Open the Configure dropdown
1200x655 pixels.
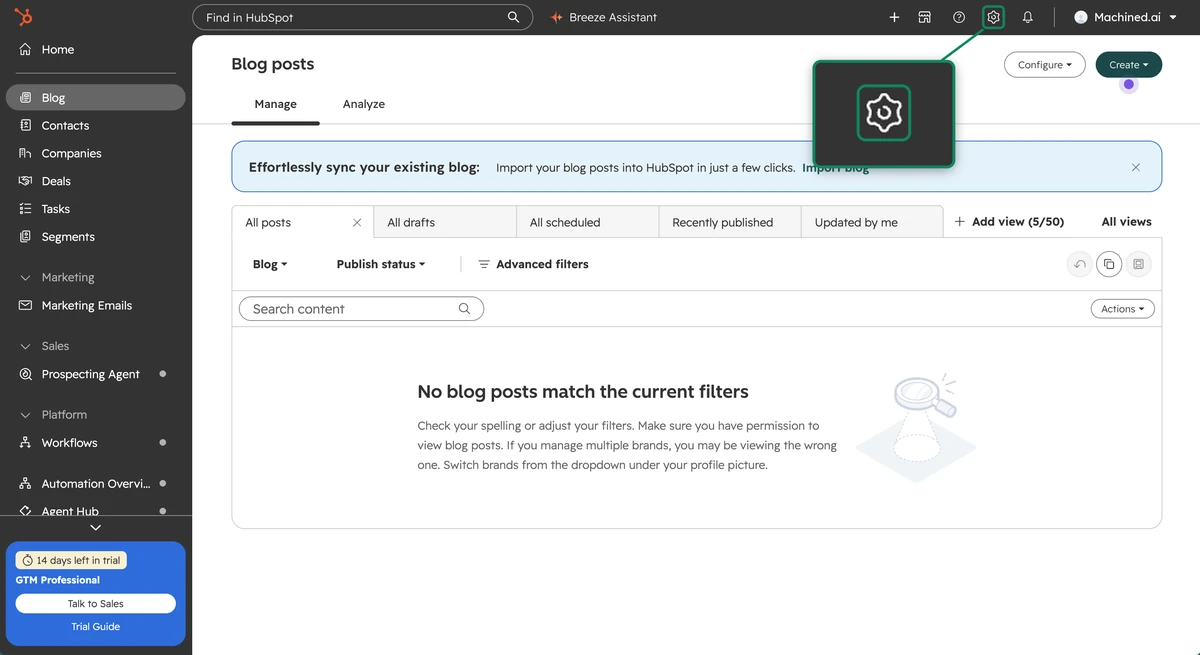click(1044, 65)
